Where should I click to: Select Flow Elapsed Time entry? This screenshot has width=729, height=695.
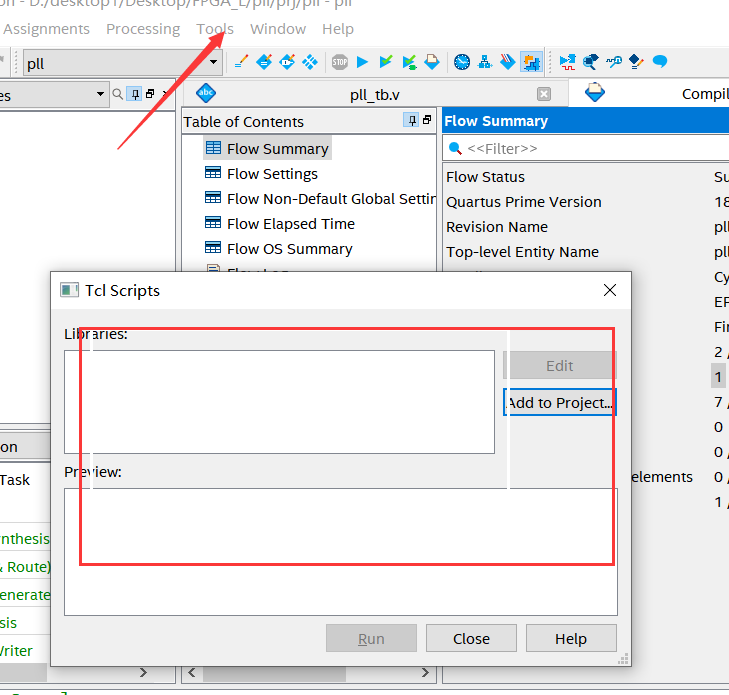[x=280, y=224]
